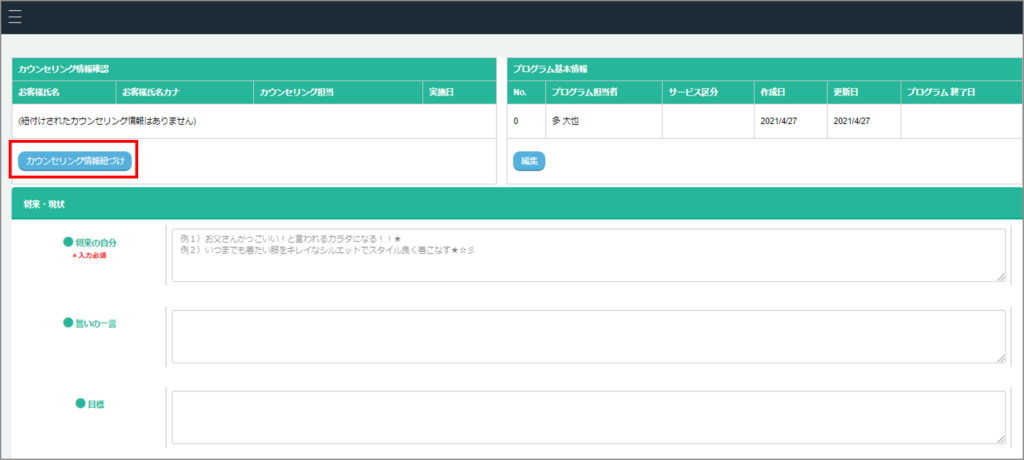Screen dimensions: 1024x460
Task: Open the hamburger menu in top bar
Action: click(x=15, y=17)
